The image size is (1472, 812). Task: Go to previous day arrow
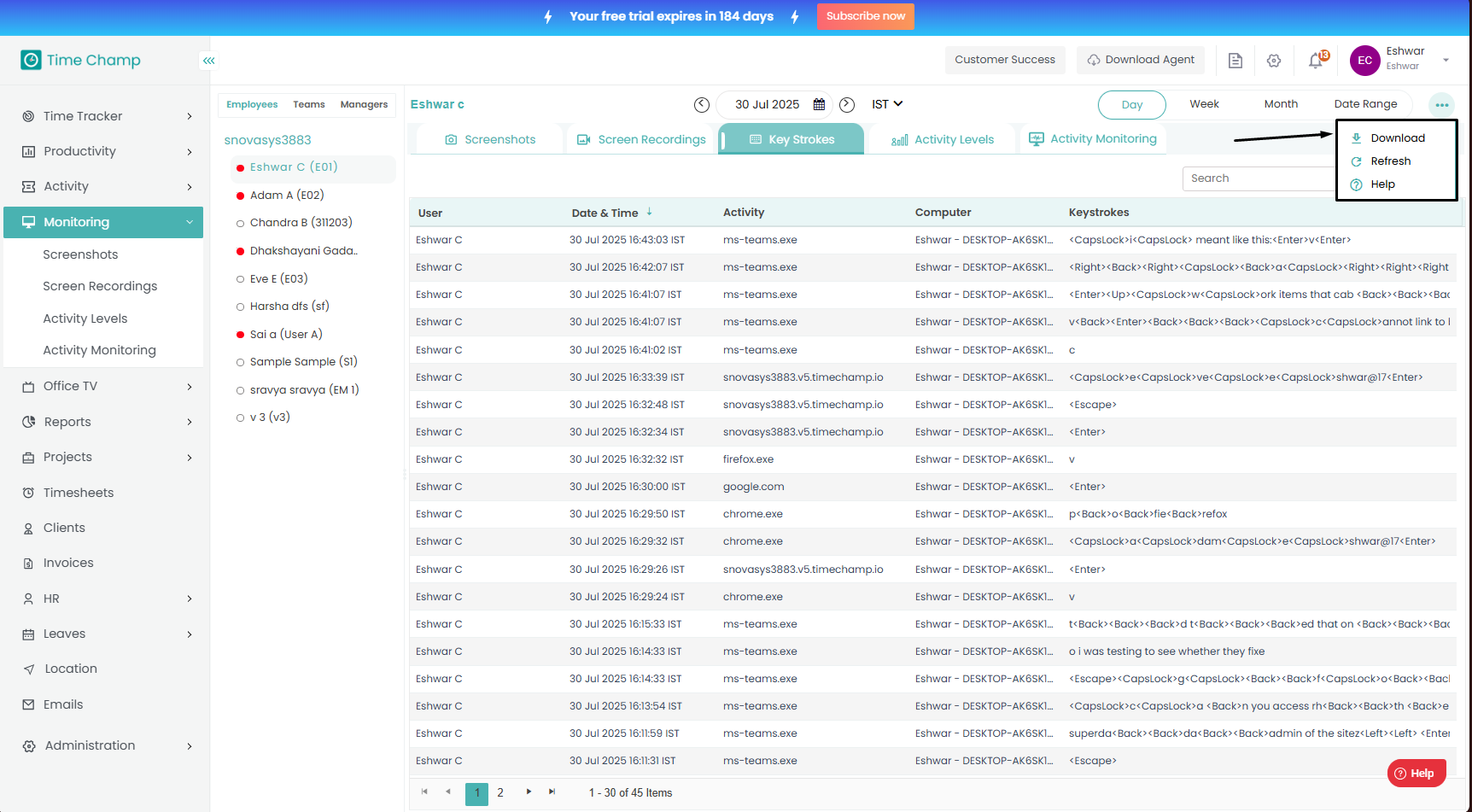pos(702,104)
